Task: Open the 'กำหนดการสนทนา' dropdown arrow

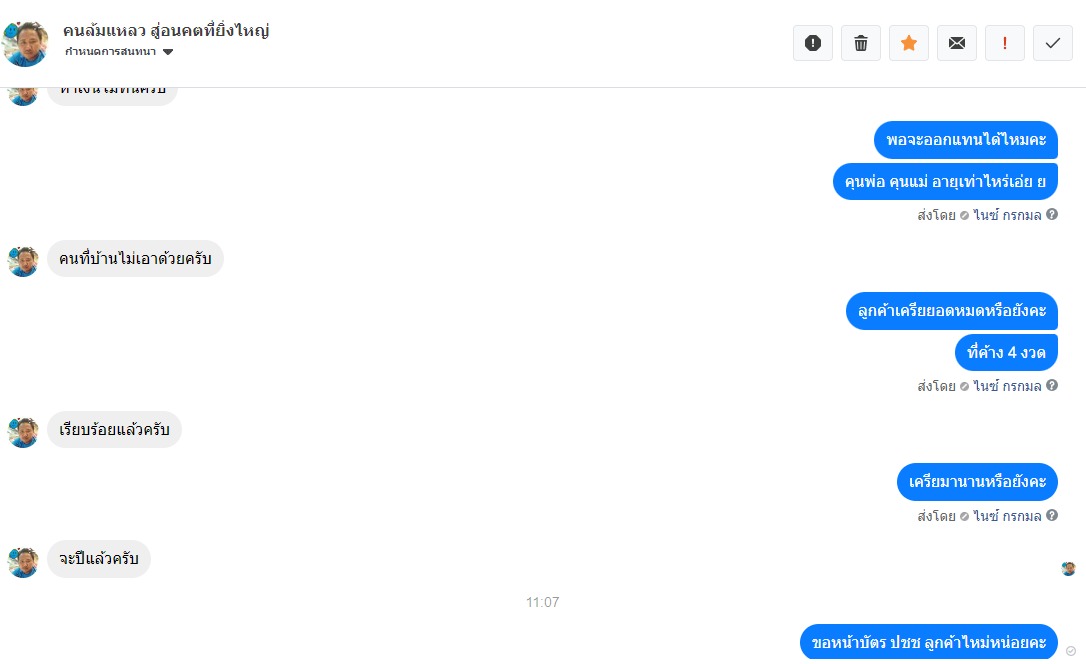Action: (x=168, y=52)
